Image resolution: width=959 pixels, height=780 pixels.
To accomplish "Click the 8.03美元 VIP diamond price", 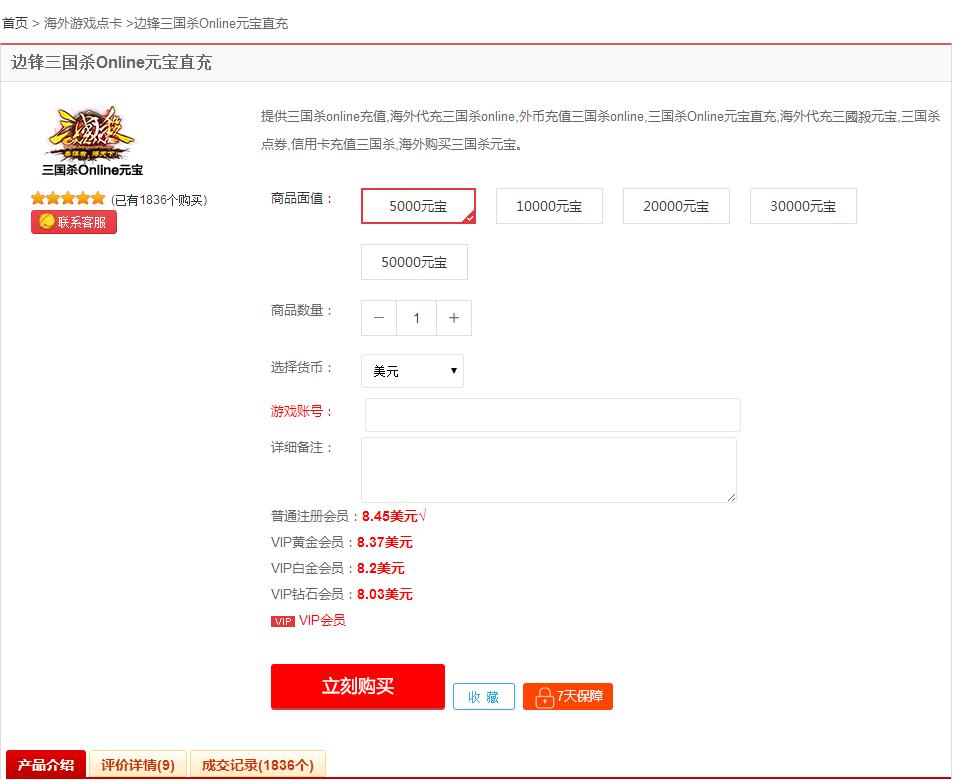I will (385, 594).
